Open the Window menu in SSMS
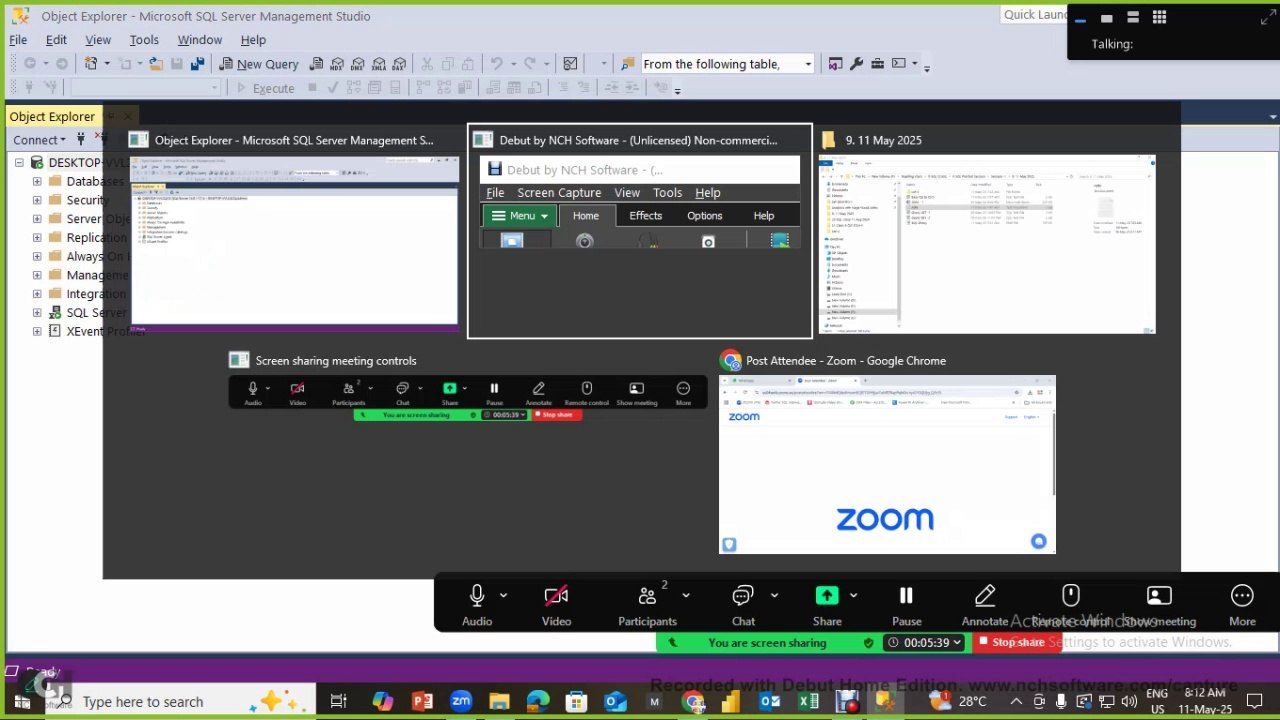This screenshot has width=1280, height=720. pyautogui.click(x=199, y=40)
